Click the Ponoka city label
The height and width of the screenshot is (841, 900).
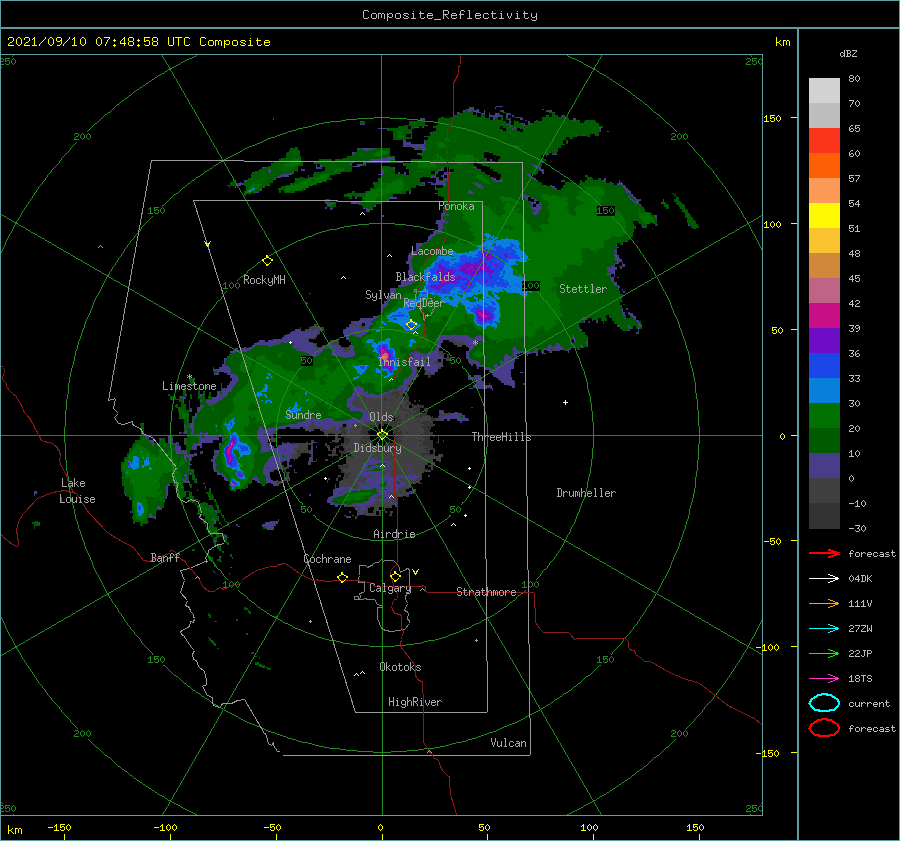[x=456, y=206]
